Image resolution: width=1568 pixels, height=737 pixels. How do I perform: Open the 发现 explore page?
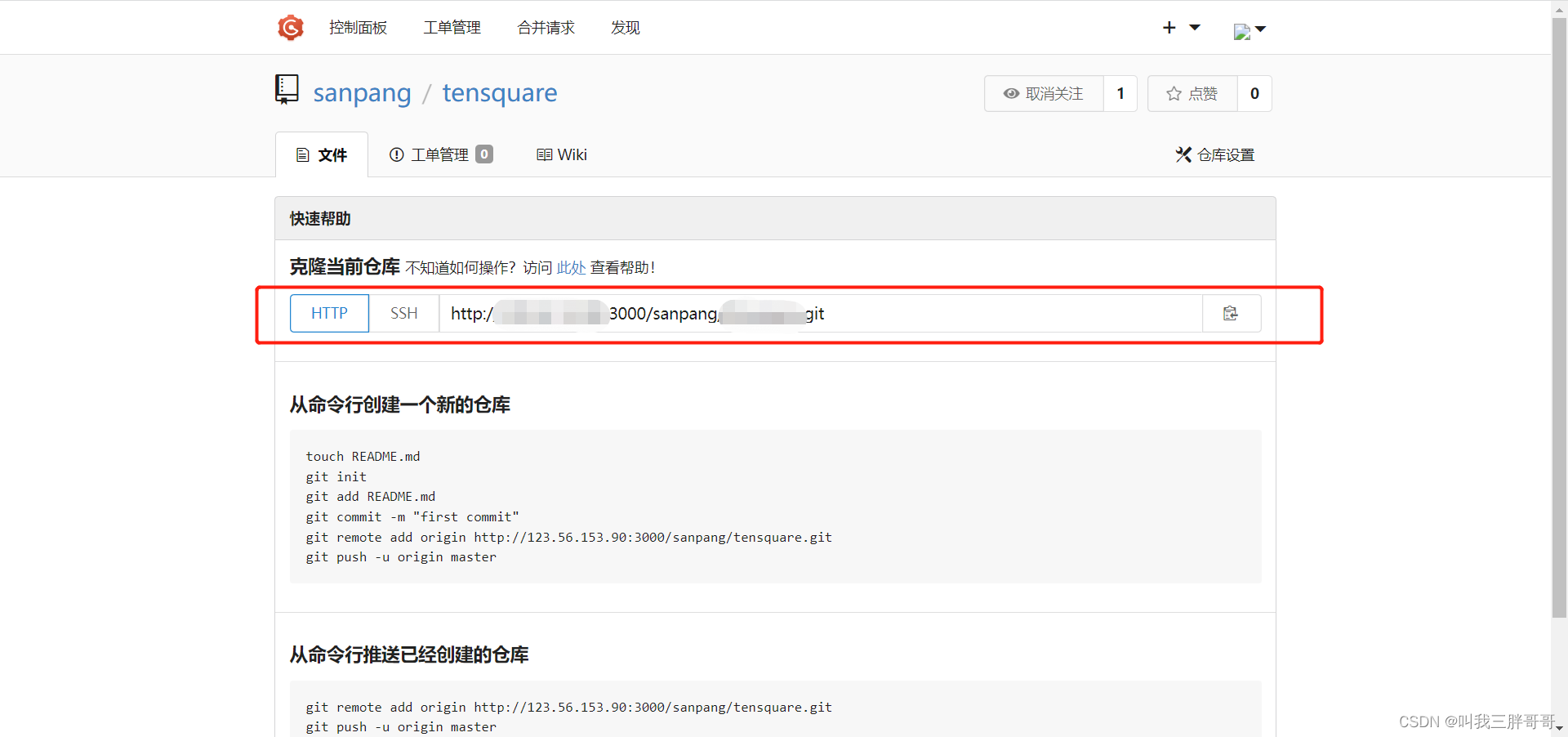point(625,28)
